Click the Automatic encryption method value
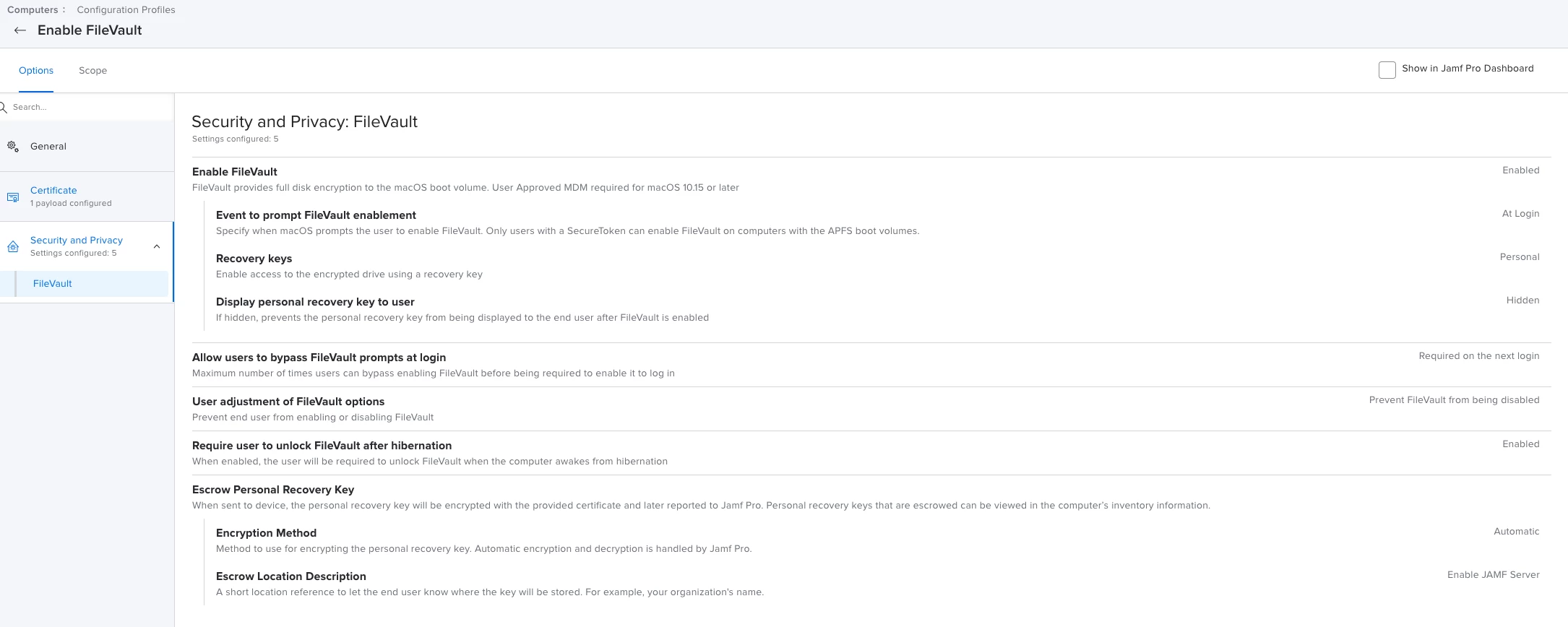The image size is (1568, 627). click(x=1516, y=532)
